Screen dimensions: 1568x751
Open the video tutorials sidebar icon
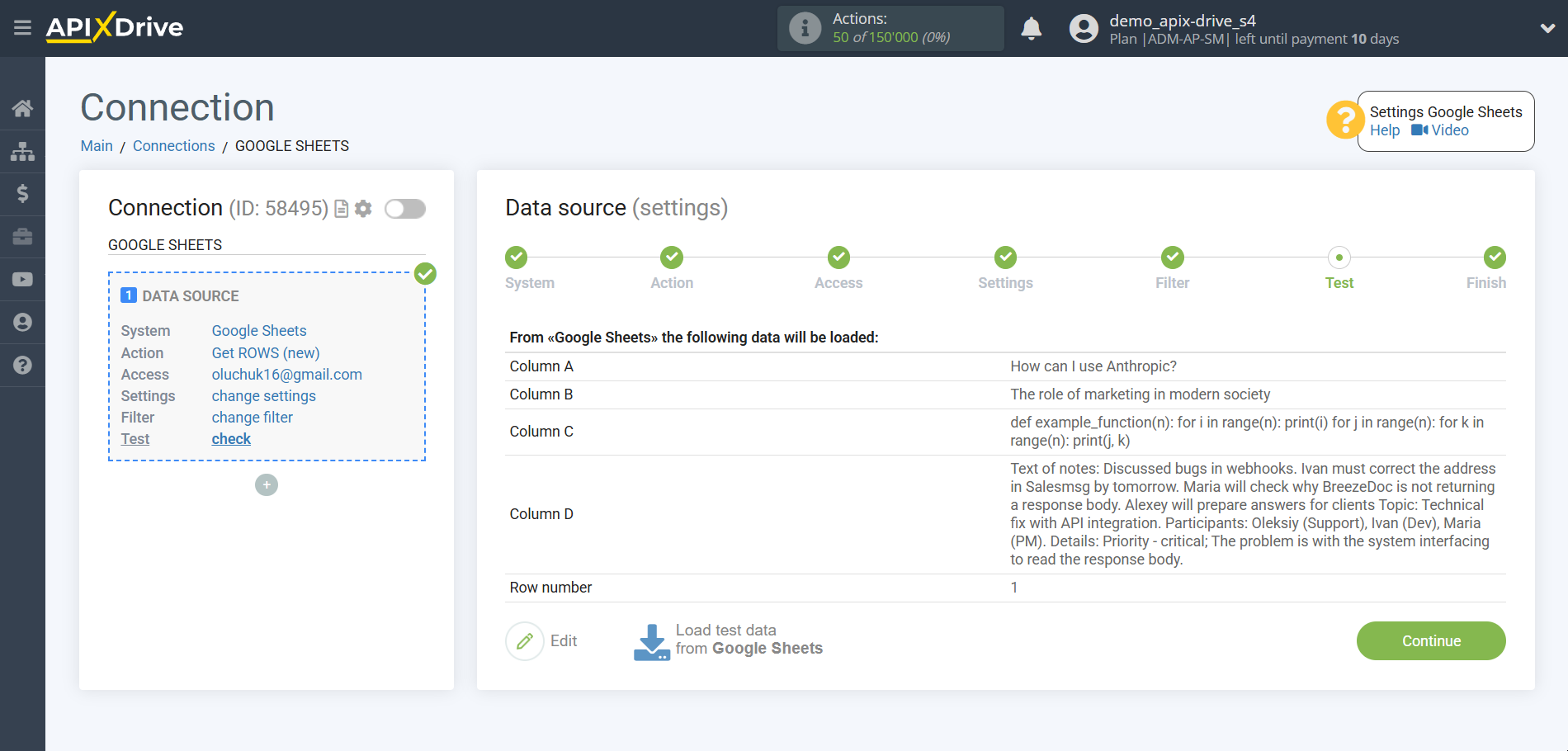point(22,280)
